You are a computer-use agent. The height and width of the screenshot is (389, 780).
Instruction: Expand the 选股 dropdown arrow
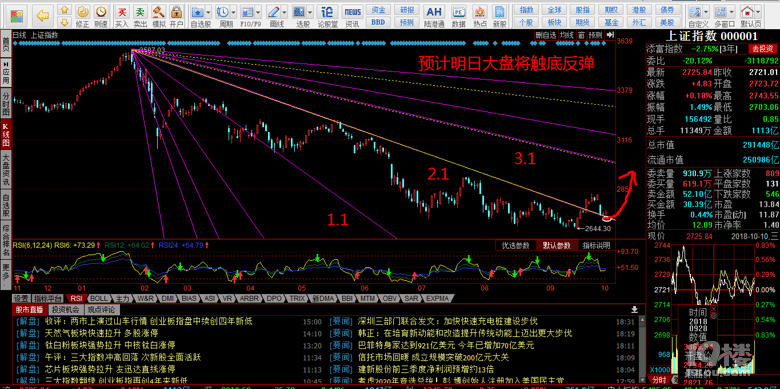click(x=310, y=11)
